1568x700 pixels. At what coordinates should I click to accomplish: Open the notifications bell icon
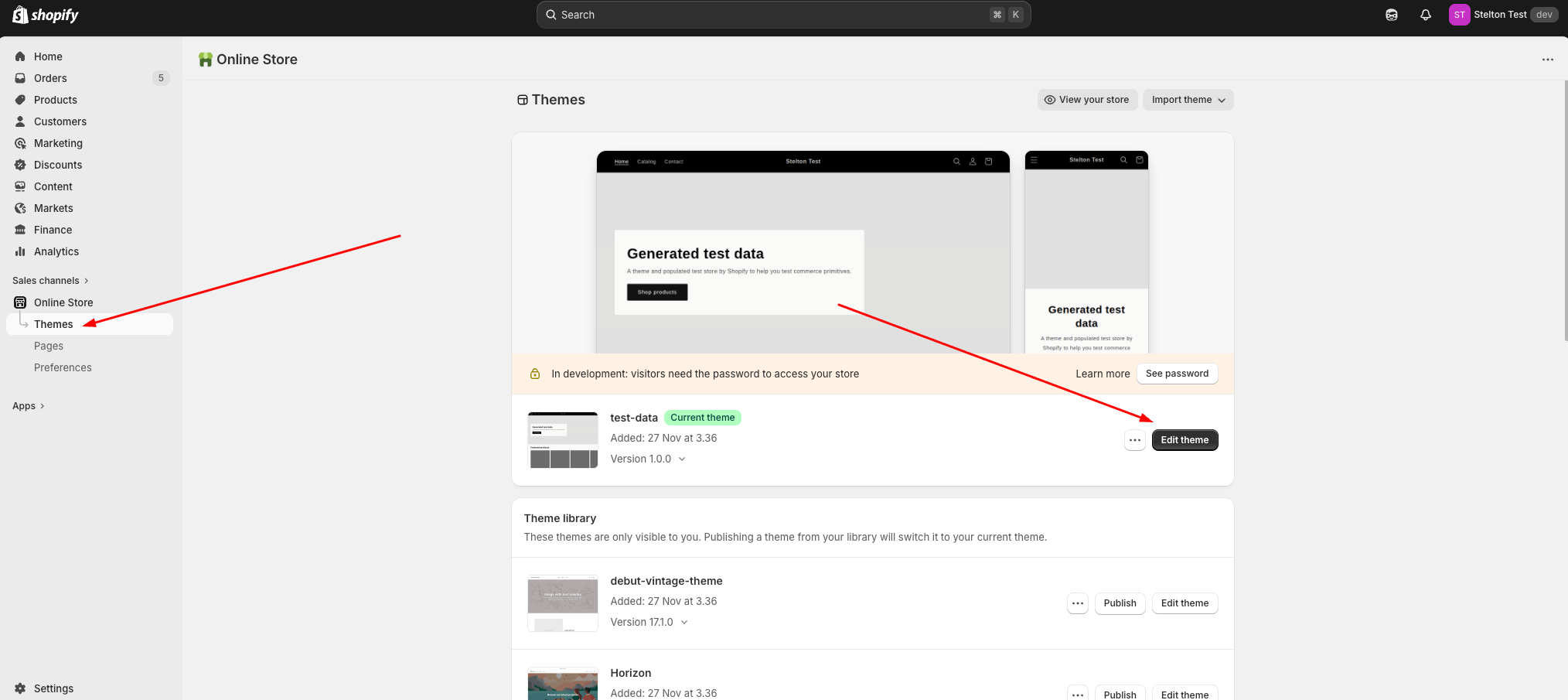pos(1425,15)
